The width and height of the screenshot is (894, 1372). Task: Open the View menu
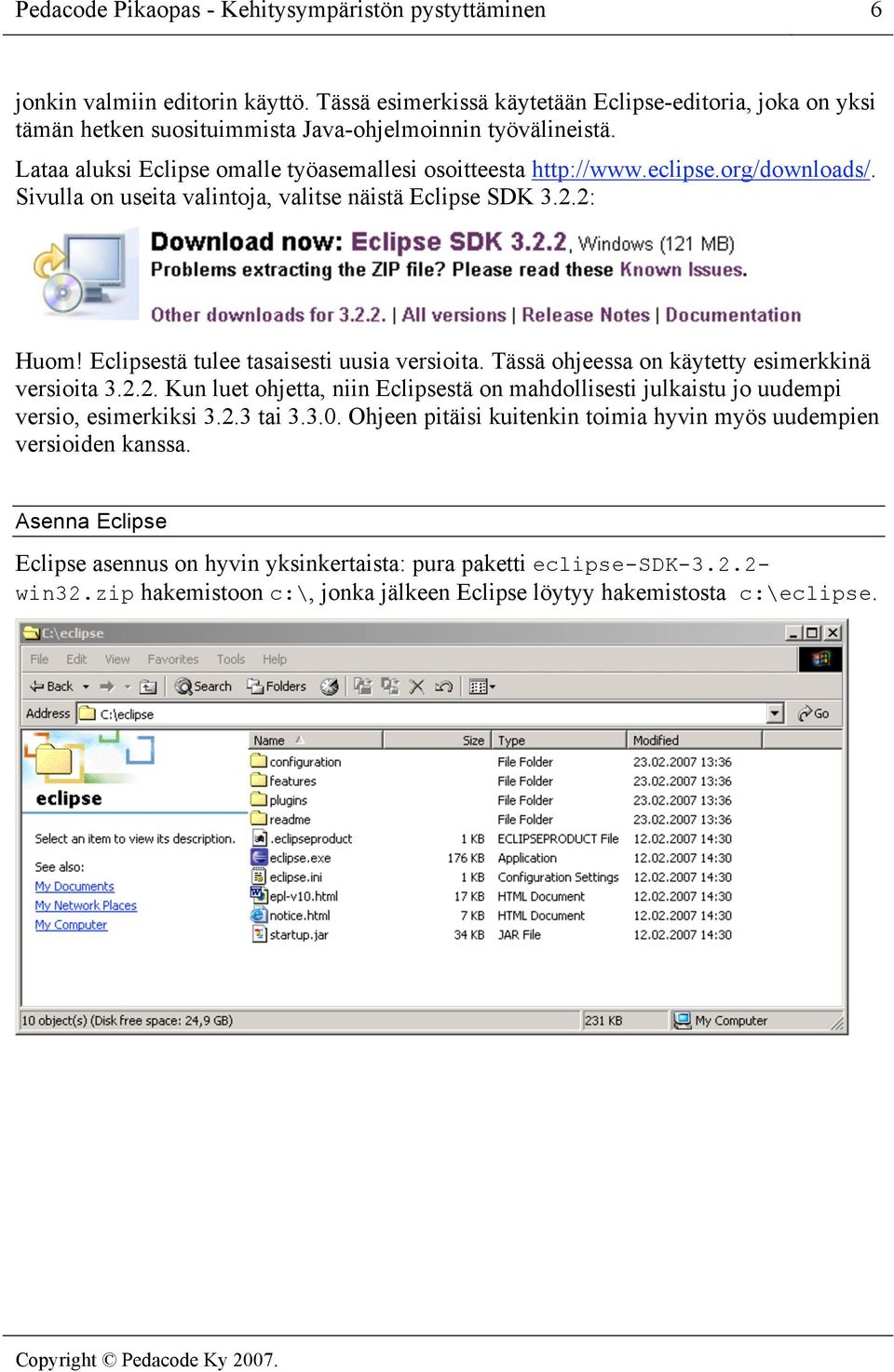[117, 659]
